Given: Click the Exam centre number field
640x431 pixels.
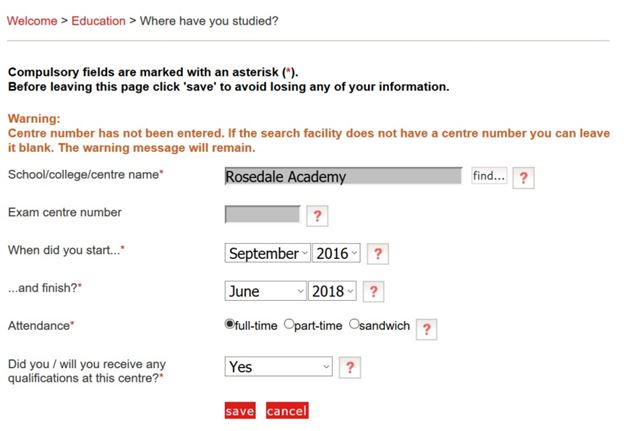Looking at the screenshot, I should [x=262, y=214].
